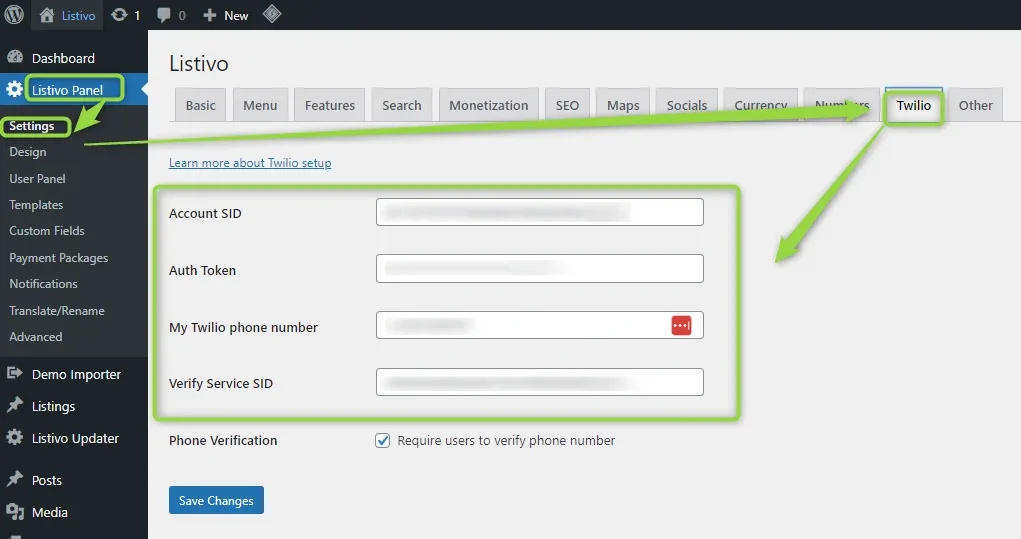Image resolution: width=1021 pixels, height=539 pixels.
Task: Switch to the Other tab
Action: [975, 105]
